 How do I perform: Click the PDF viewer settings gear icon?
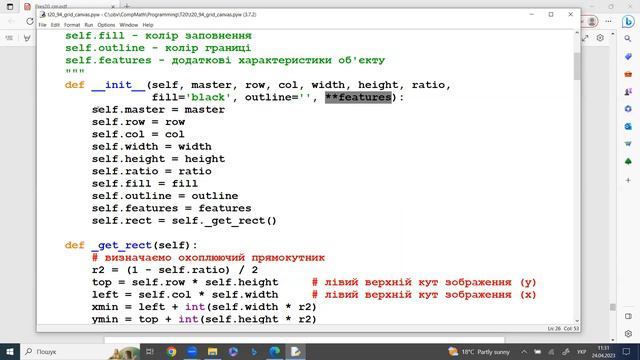click(600, 38)
